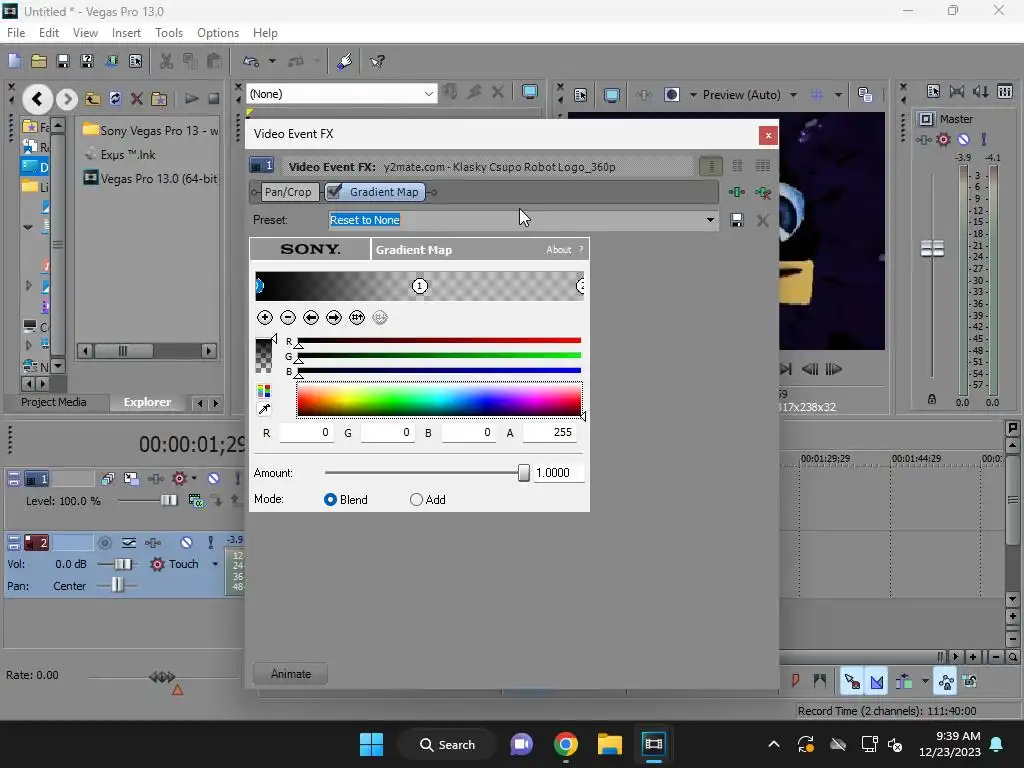Viewport: 1024px width, 768px height.
Task: Open Video Preview external monitor icon
Action: point(612,95)
